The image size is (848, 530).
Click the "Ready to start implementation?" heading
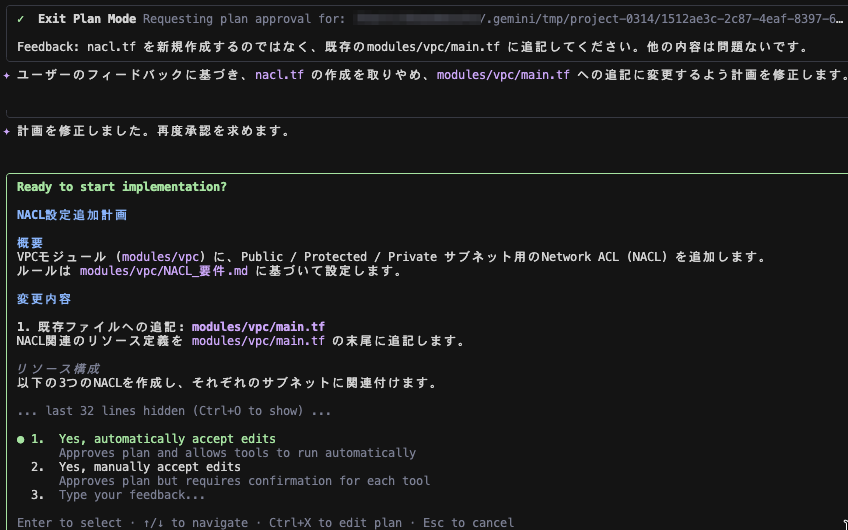pyautogui.click(x=121, y=187)
